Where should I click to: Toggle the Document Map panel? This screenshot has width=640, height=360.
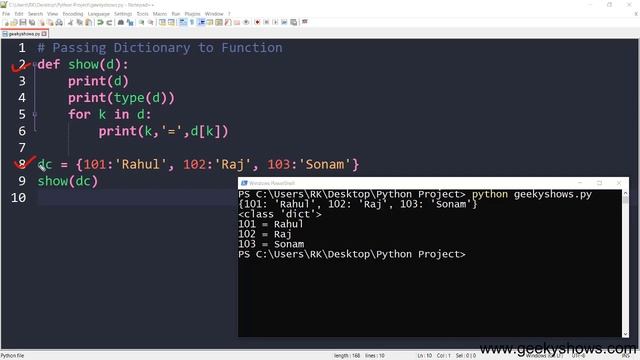tap(219, 22)
